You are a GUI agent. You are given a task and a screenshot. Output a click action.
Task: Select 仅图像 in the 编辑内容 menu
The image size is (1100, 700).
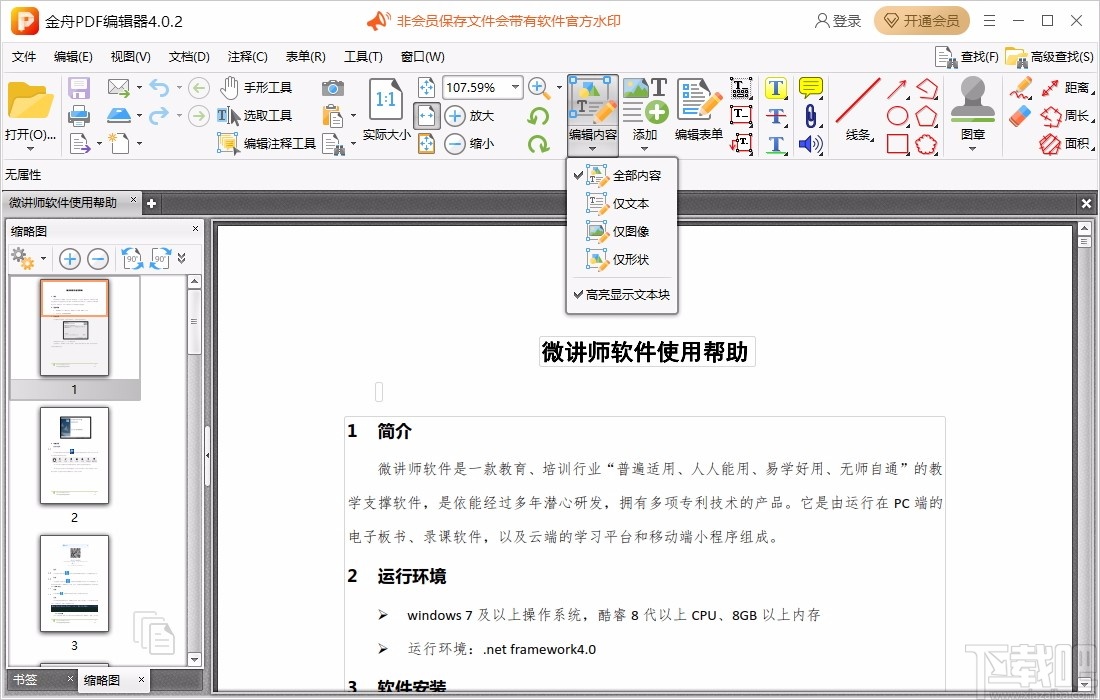pos(628,232)
